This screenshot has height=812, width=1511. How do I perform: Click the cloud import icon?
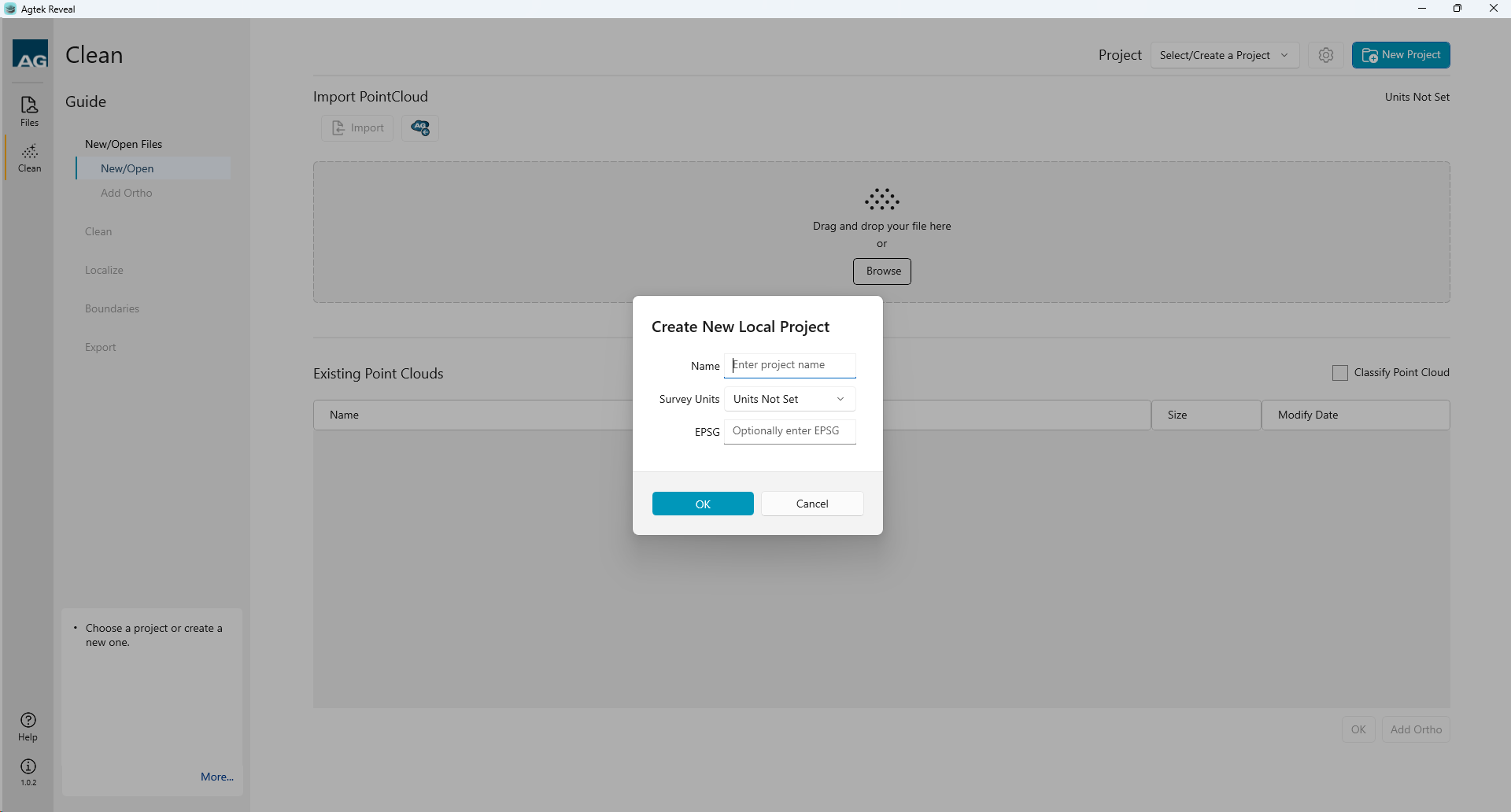point(420,128)
